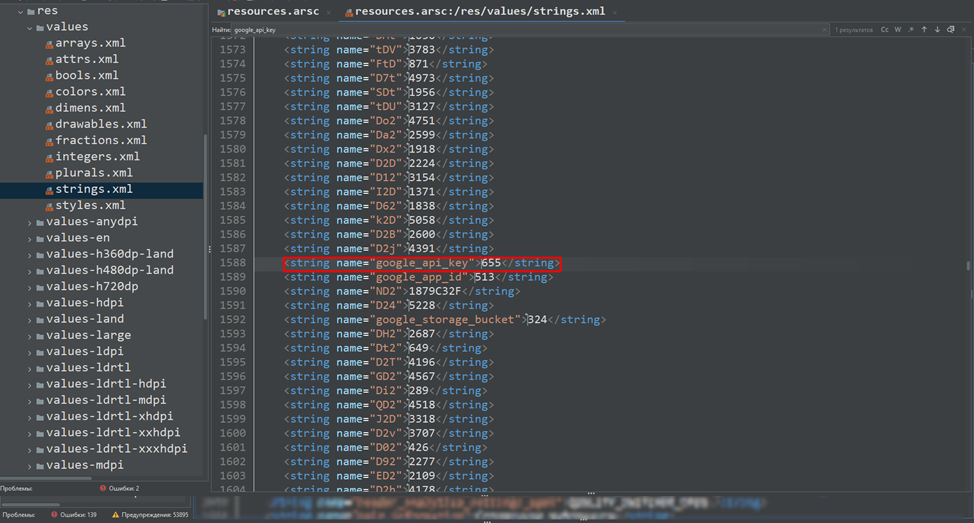The height and width of the screenshot is (523, 974).
Task: Click the select all occurrences icon in search bar
Action: [x=950, y=30]
